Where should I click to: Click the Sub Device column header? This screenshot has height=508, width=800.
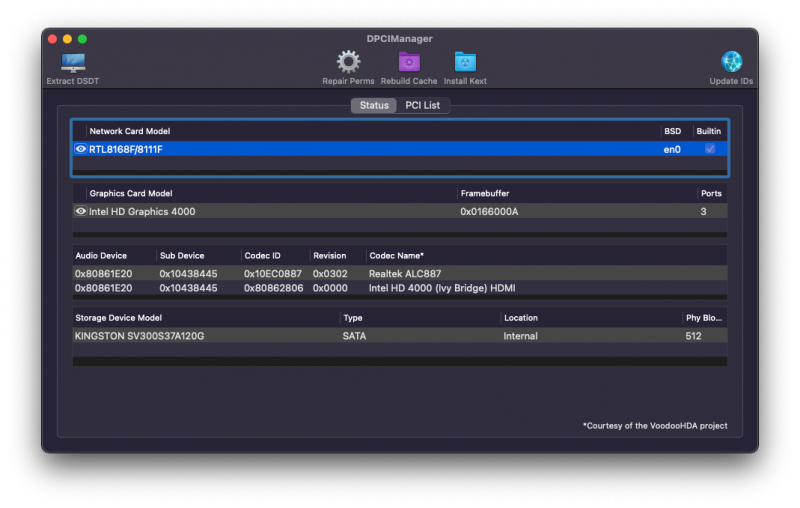pos(182,256)
